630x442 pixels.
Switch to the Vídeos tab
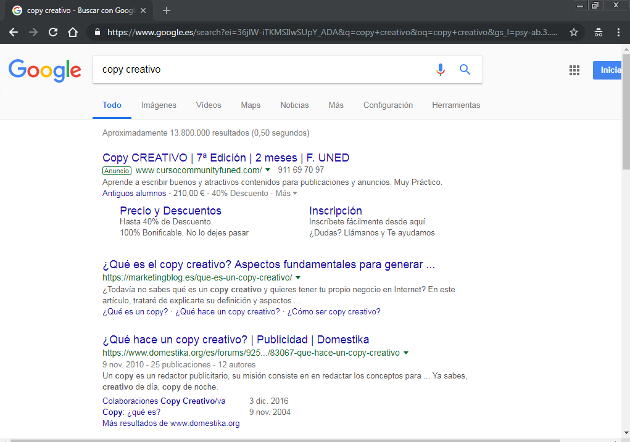click(x=209, y=105)
